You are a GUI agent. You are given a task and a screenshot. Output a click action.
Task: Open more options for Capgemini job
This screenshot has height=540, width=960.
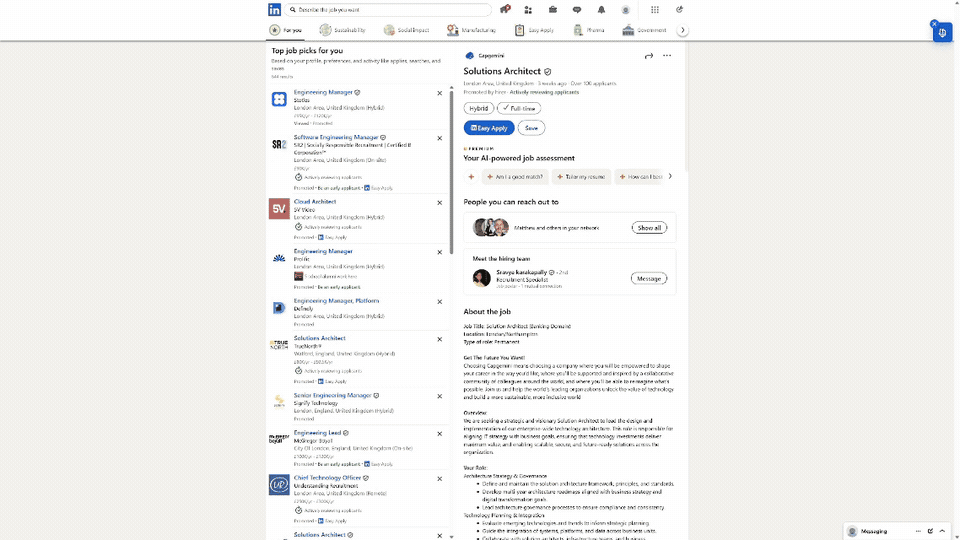667,56
